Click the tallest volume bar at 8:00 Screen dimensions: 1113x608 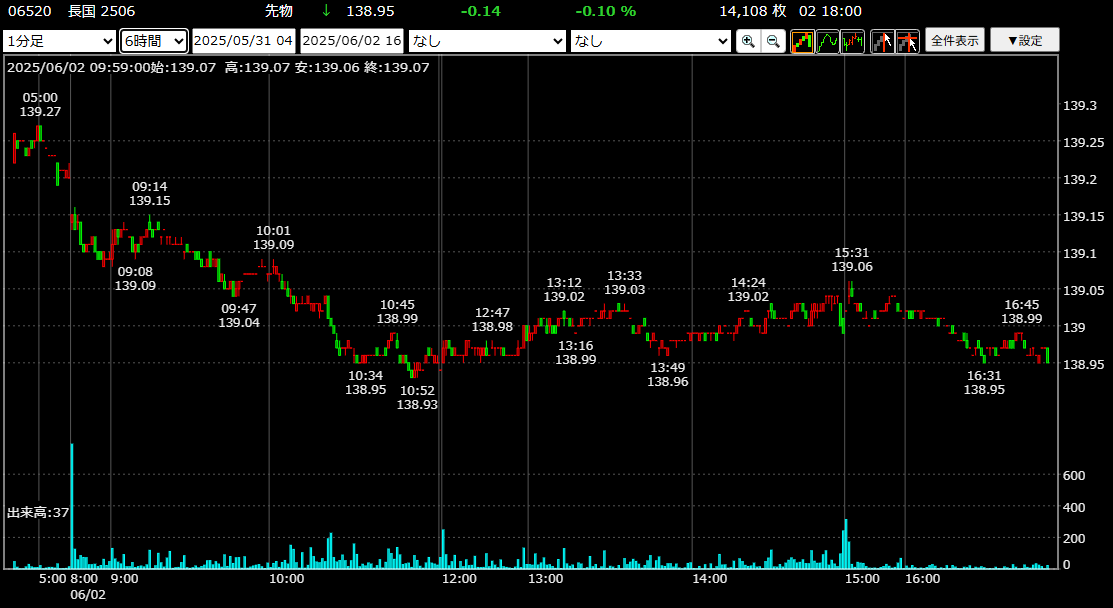click(x=72, y=506)
